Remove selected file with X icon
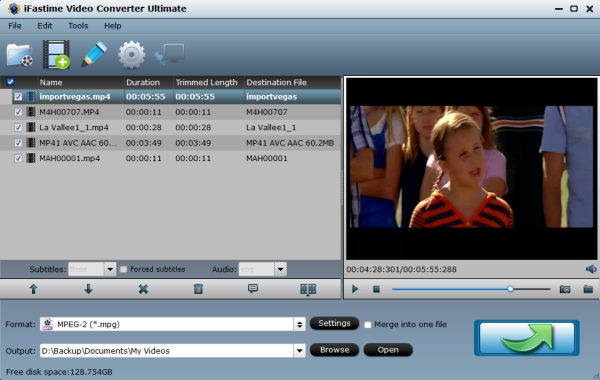This screenshot has width=600, height=380. point(143,289)
